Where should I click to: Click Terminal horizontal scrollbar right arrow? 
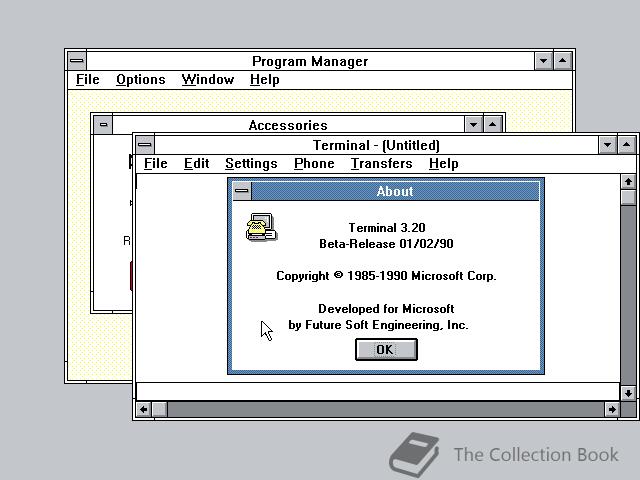612,409
